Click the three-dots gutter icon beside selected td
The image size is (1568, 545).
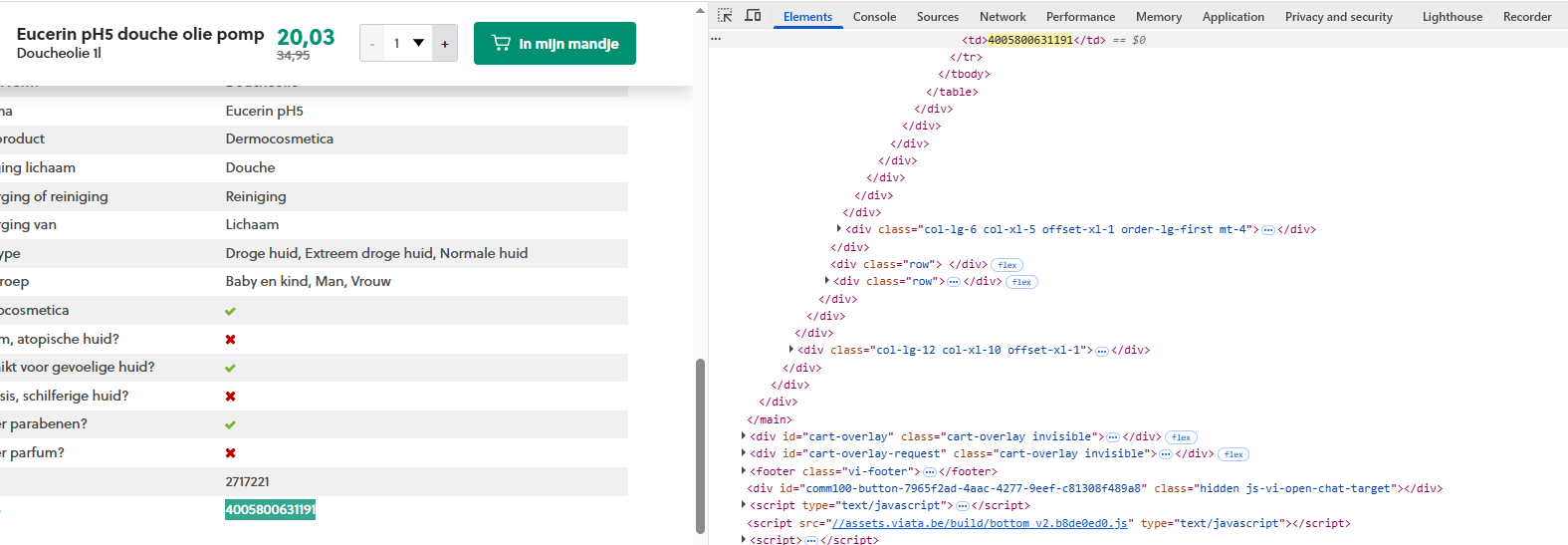[x=716, y=40]
